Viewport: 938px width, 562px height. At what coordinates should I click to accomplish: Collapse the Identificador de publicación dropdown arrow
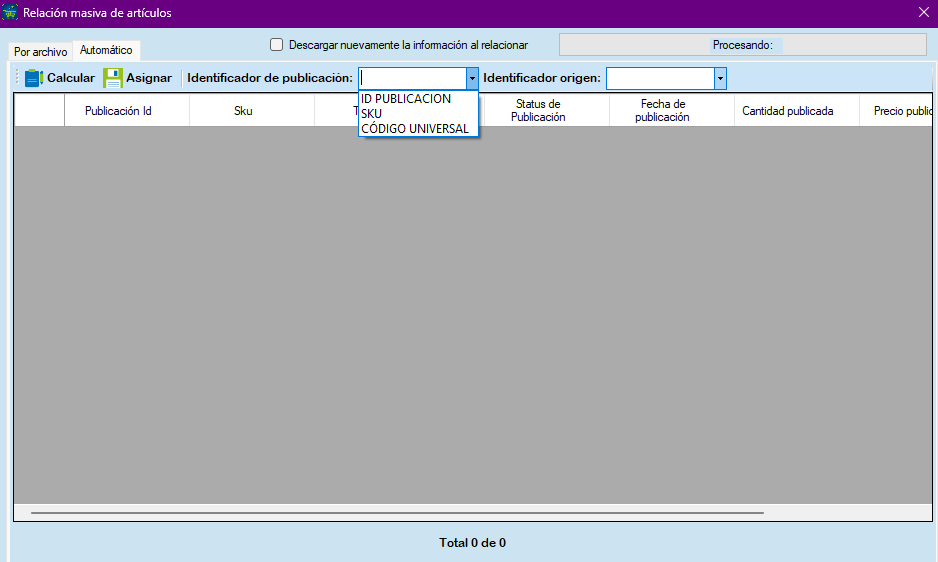coord(472,79)
